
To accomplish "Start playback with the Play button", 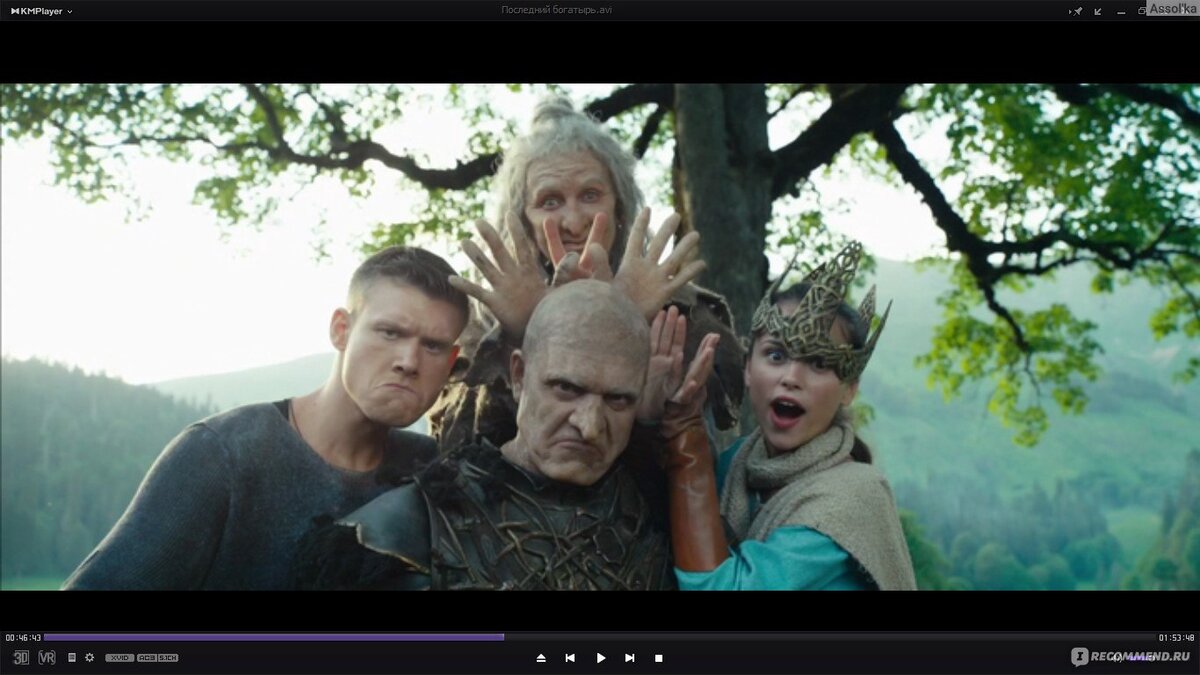I will point(601,658).
